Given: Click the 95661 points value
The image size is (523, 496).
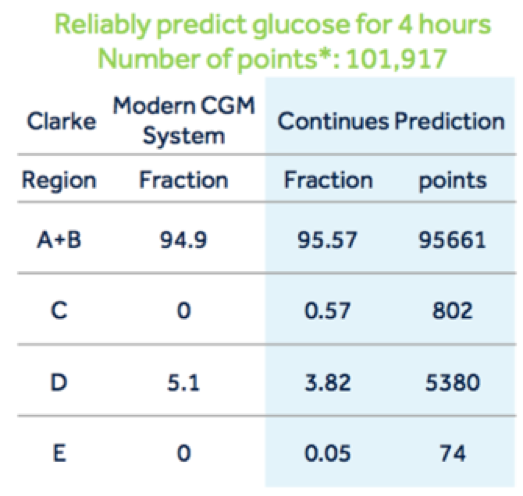Looking at the screenshot, I should click(x=453, y=240).
